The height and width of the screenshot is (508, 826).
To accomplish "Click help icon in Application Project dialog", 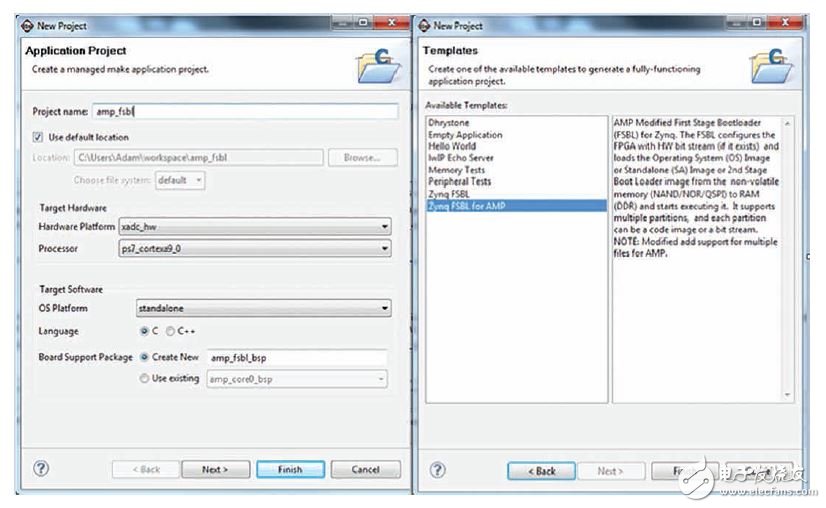I will (x=42, y=468).
